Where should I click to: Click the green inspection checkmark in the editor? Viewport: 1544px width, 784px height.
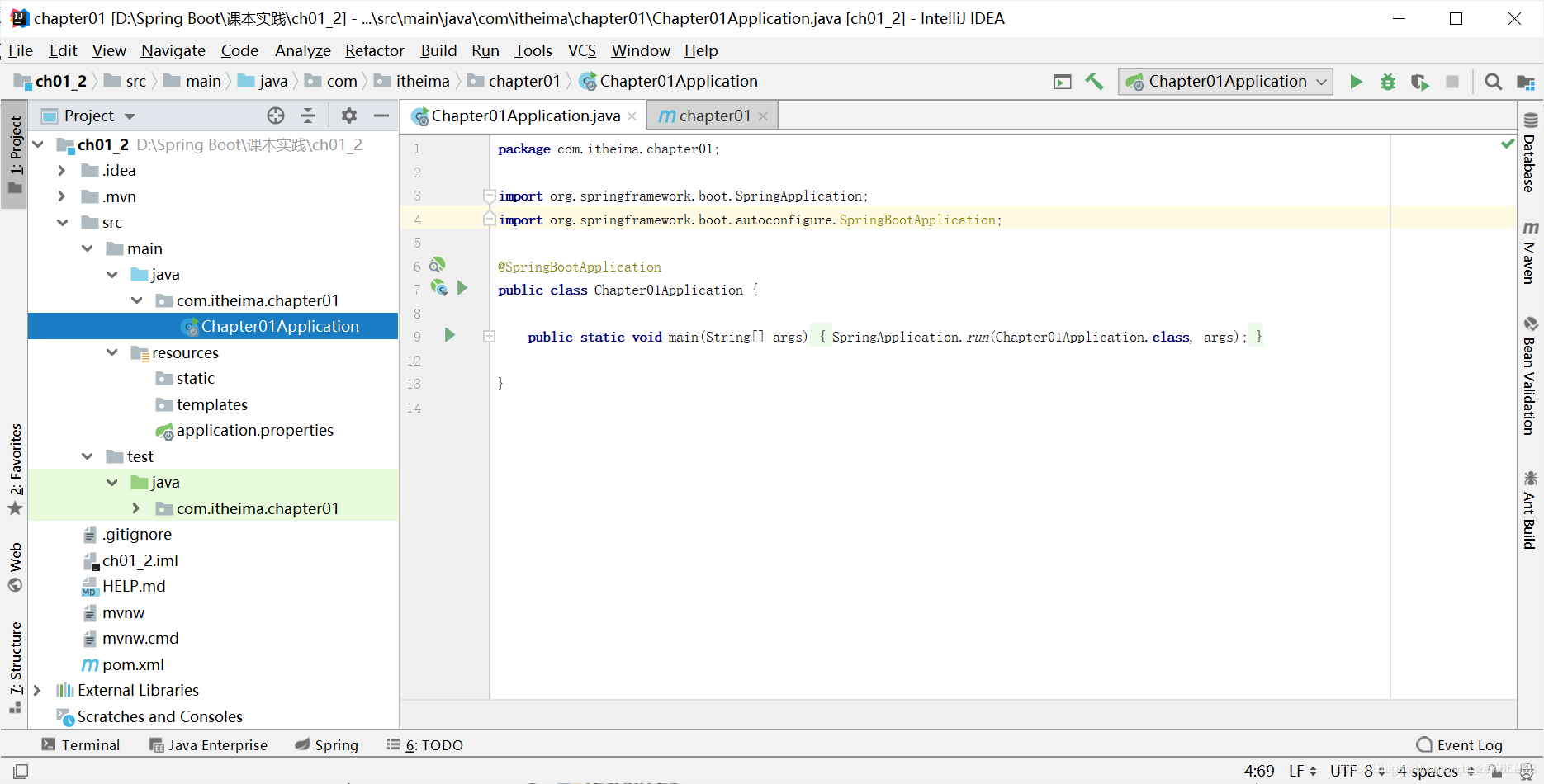[1508, 144]
